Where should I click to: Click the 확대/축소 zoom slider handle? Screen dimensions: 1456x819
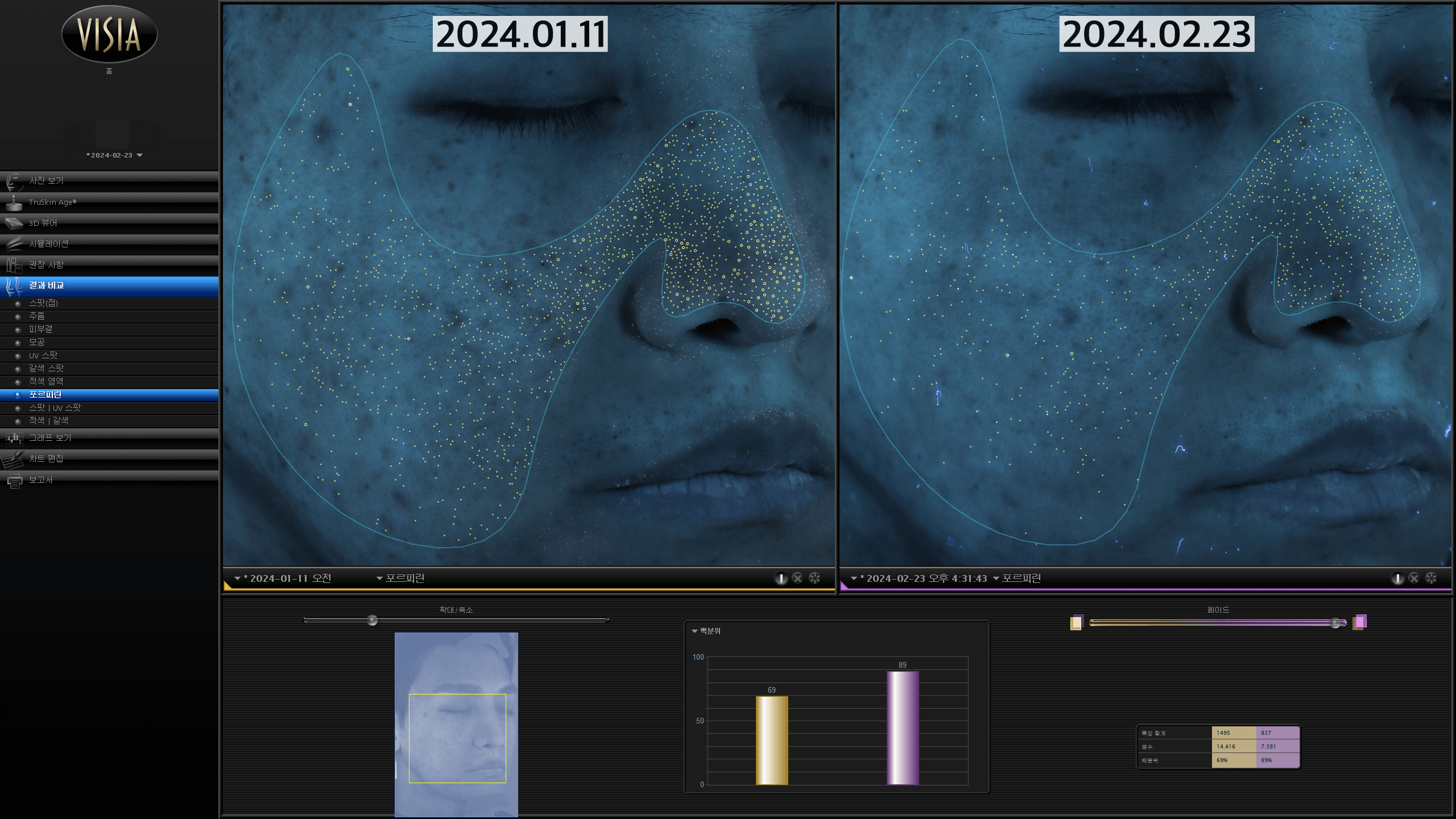coord(372,620)
